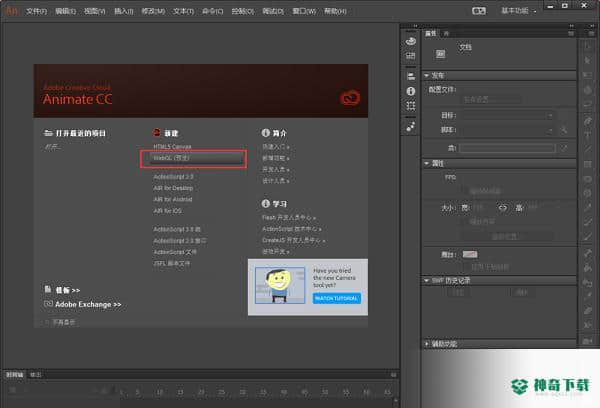Screen dimensions: 600x408
Task: Open the 基本功能 workspace switcher
Action: pyautogui.click(x=519, y=11)
